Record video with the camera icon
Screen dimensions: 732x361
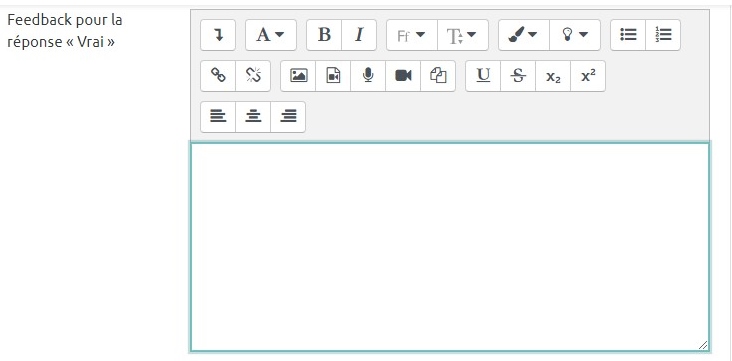point(403,76)
